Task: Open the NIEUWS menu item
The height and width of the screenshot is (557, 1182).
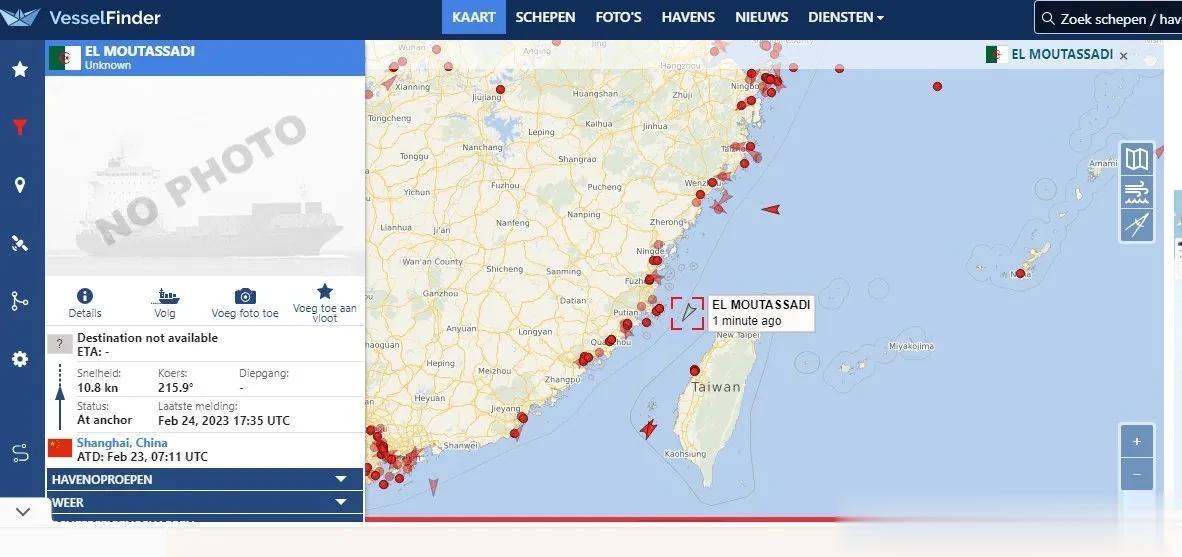Action: 761,17
